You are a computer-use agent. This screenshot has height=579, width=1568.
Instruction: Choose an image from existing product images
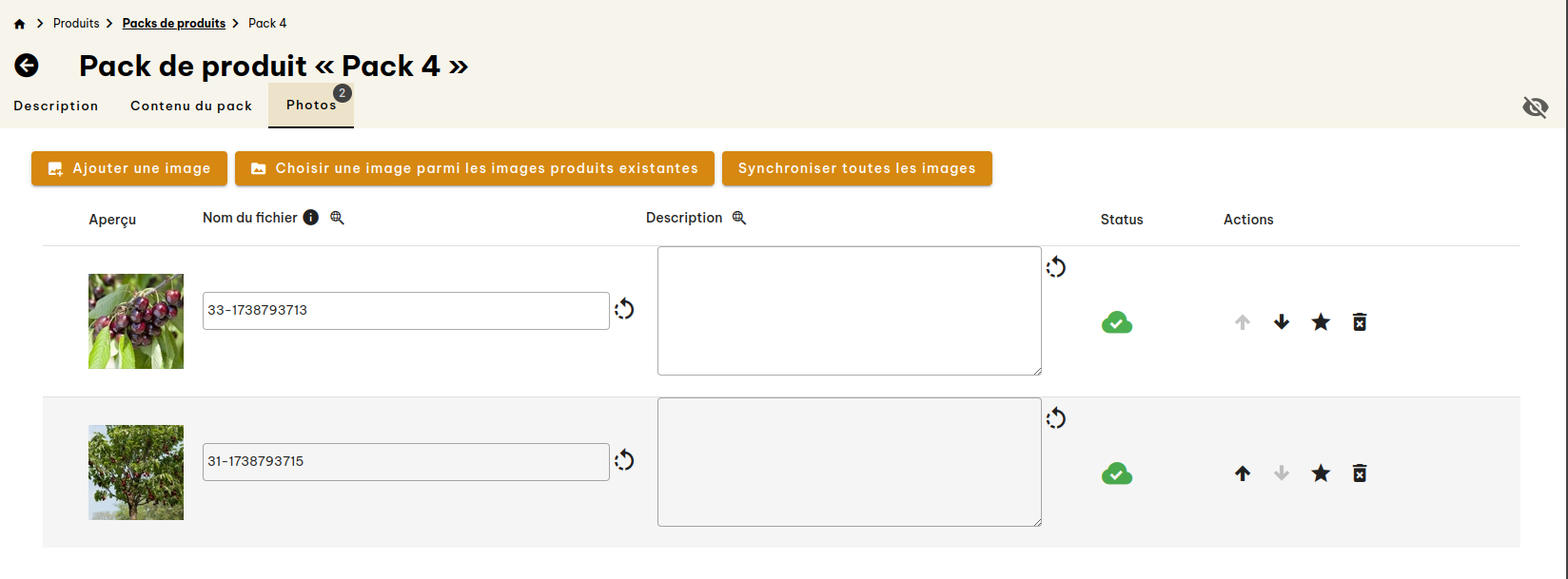tap(474, 168)
